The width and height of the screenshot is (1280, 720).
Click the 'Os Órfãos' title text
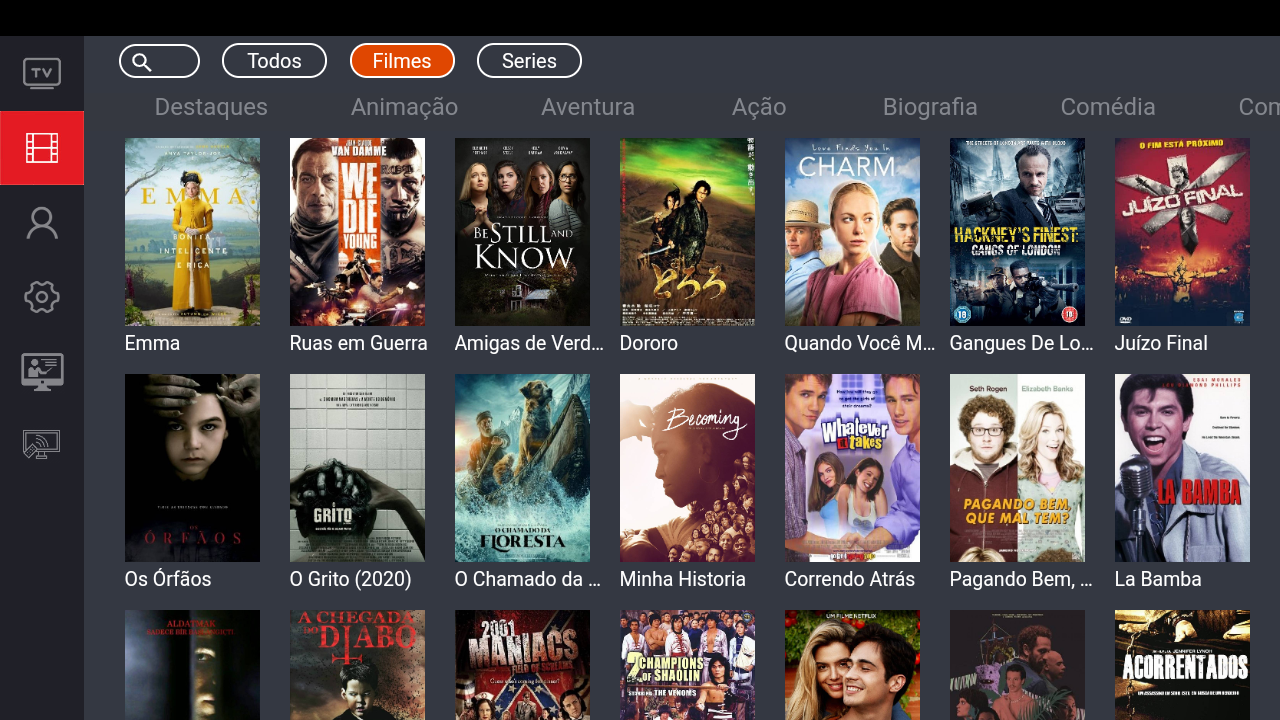pyautogui.click(x=168, y=579)
